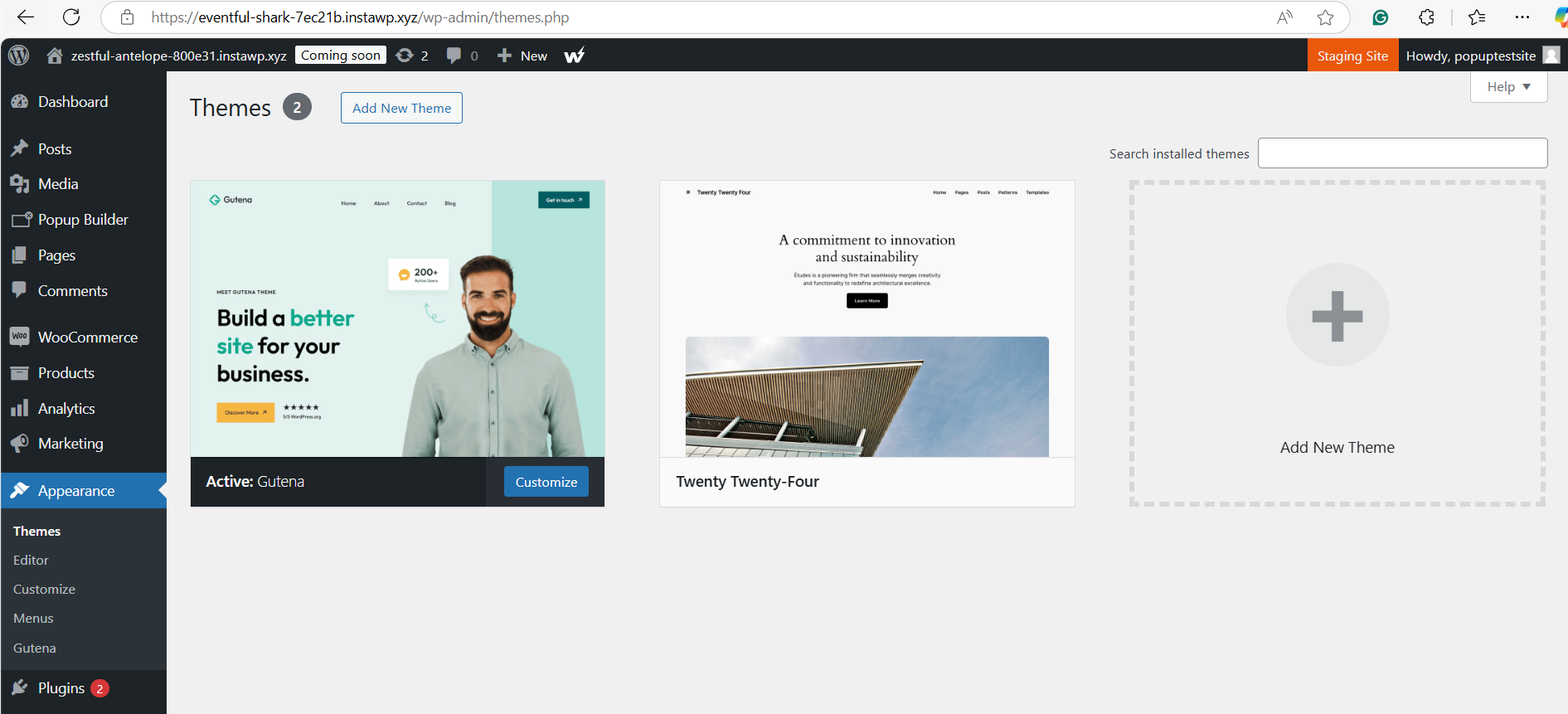Click the Dashboard gauge icon

click(x=20, y=102)
